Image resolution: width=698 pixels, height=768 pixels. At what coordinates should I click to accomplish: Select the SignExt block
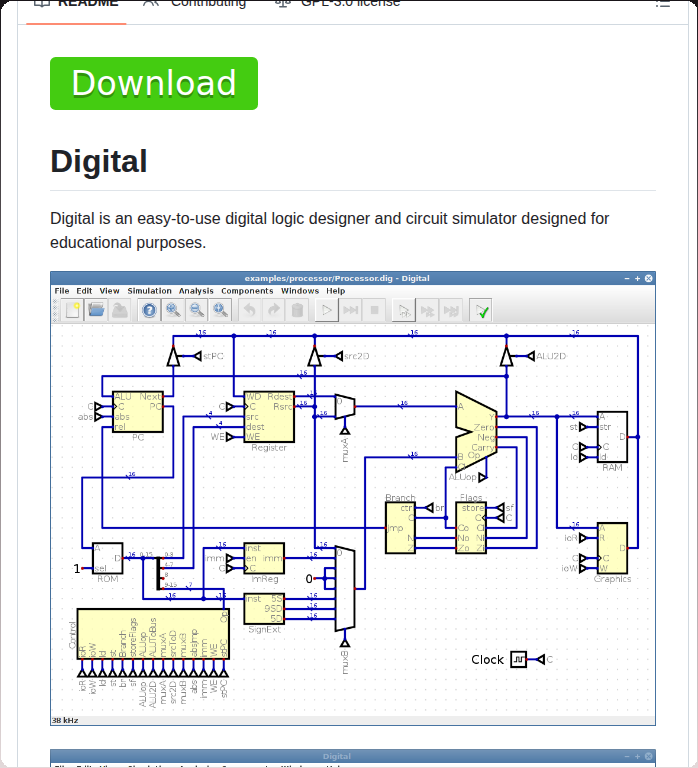[264, 609]
